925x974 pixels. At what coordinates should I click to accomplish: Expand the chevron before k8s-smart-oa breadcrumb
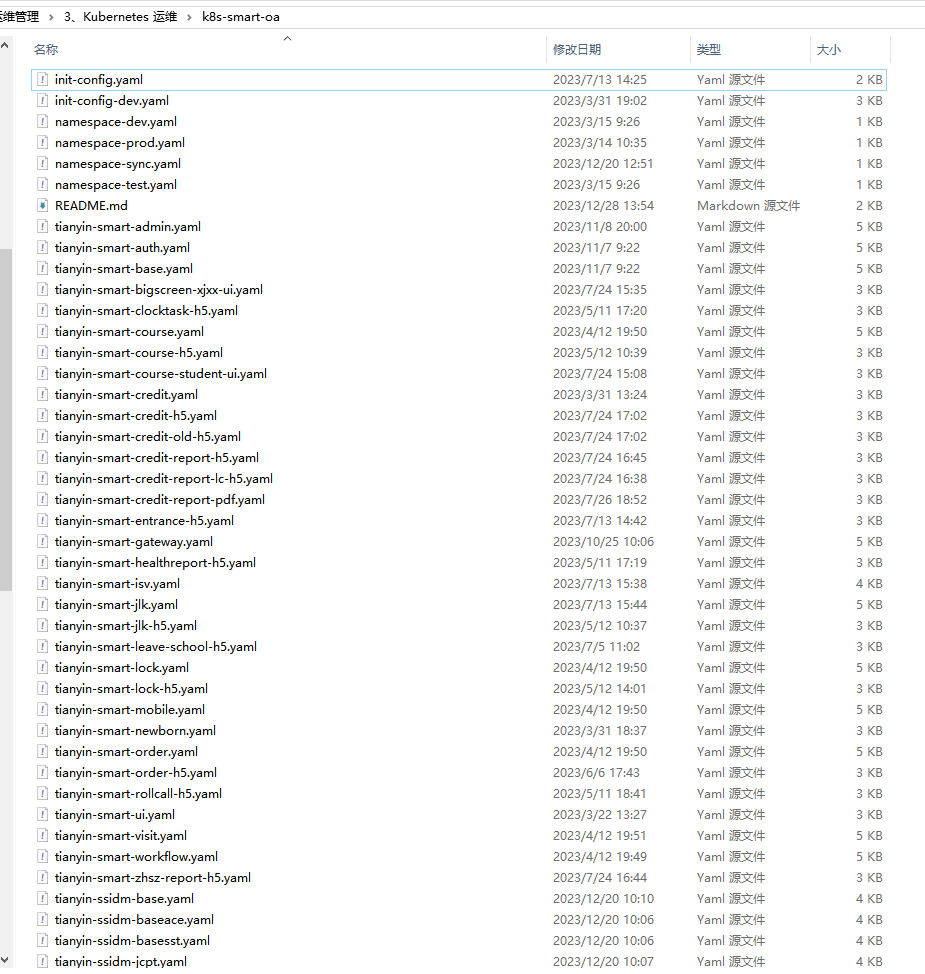pyautogui.click(x=190, y=17)
